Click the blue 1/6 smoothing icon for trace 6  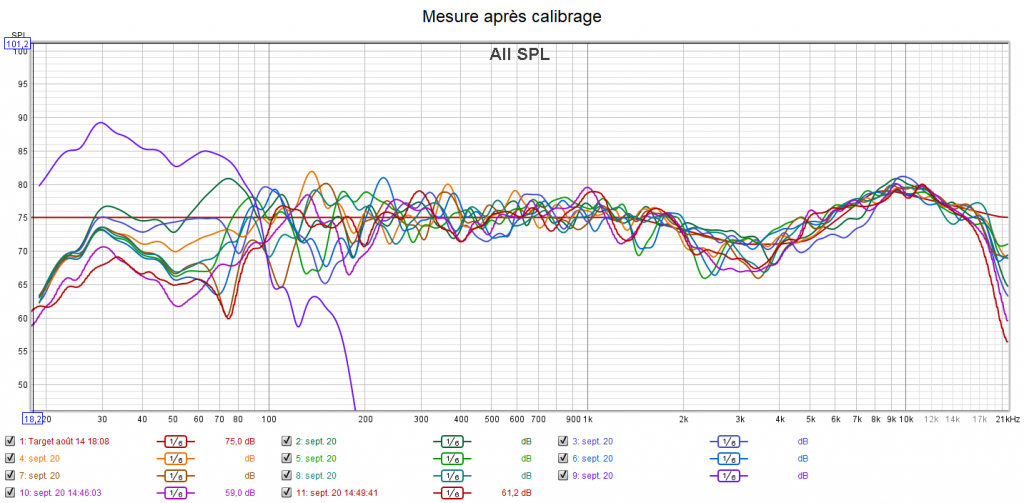[x=729, y=458]
